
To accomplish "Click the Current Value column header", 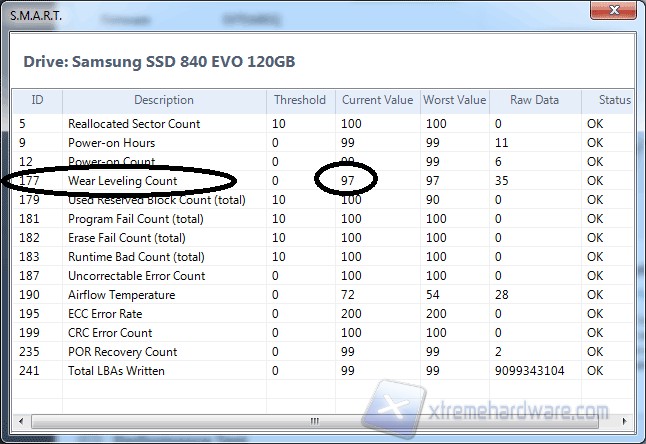I will pyautogui.click(x=377, y=100).
